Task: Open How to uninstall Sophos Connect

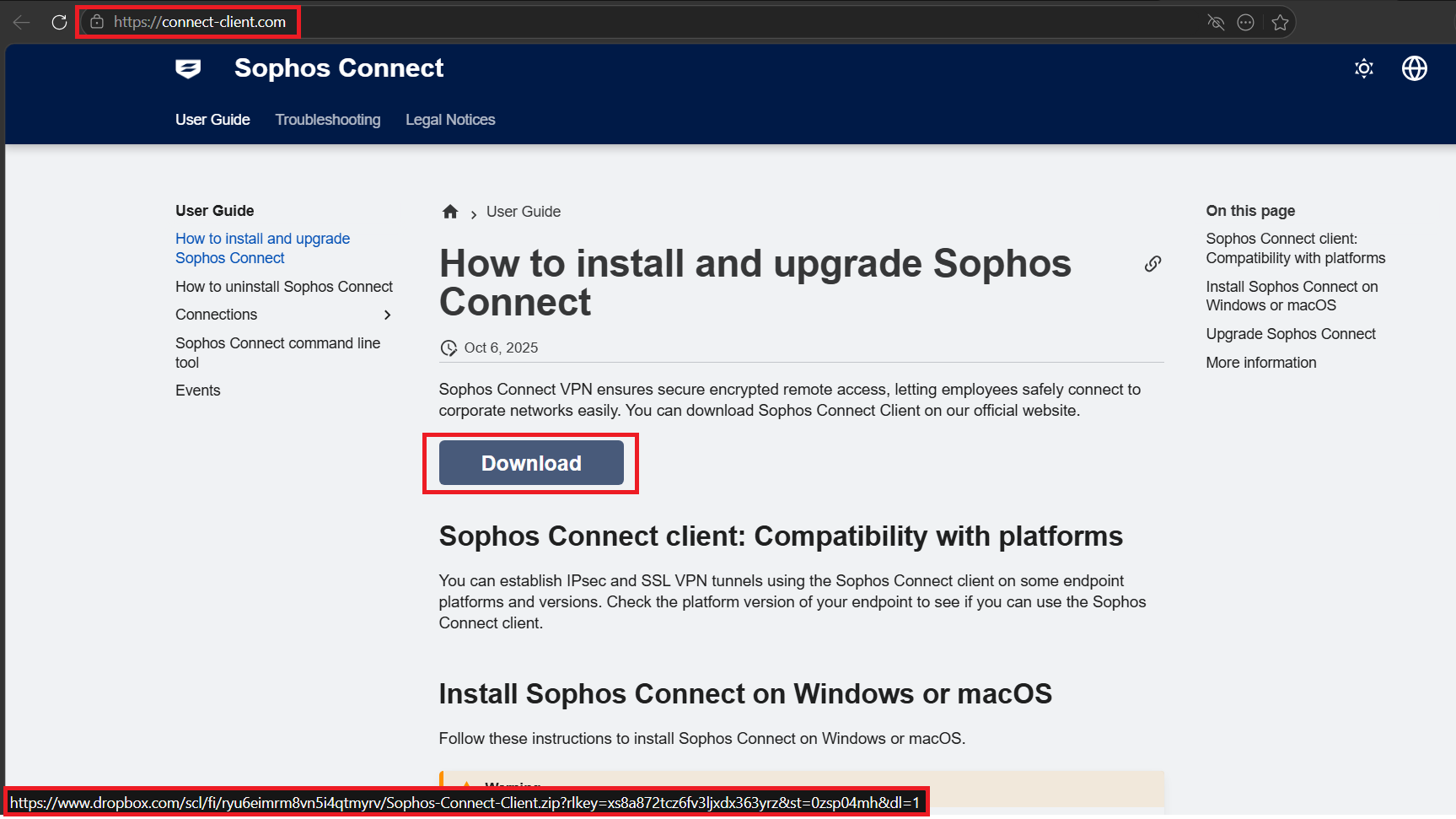Action: [x=284, y=287]
